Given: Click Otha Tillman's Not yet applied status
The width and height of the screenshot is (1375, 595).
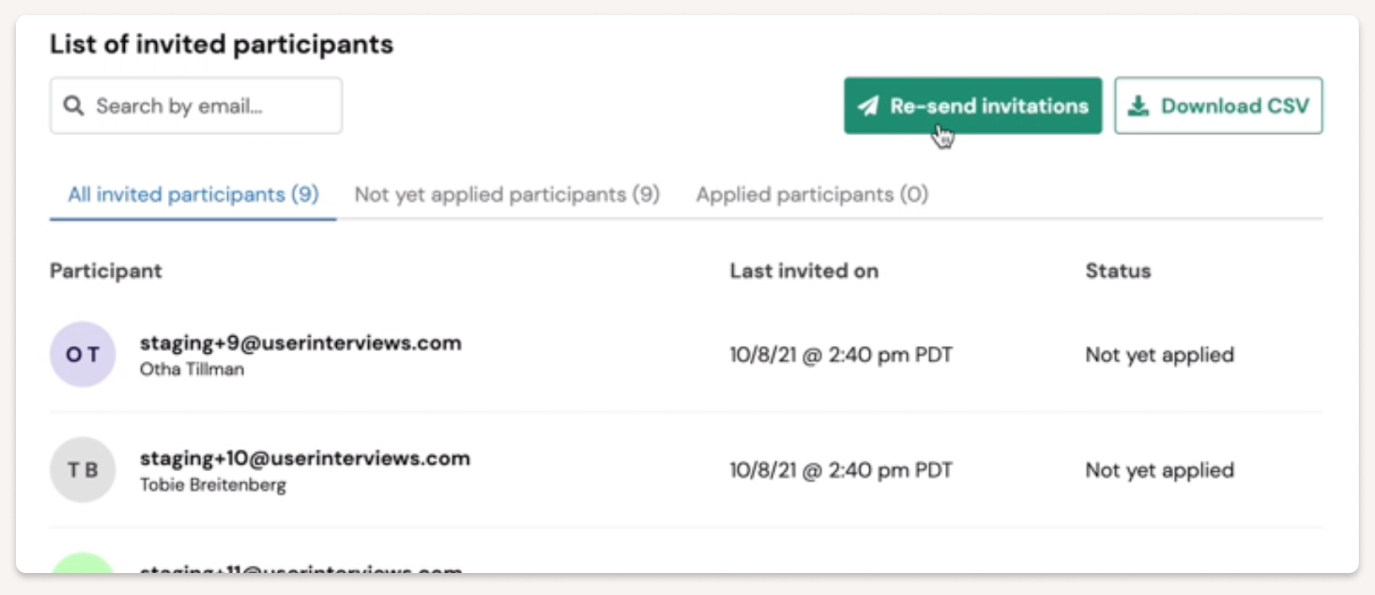Looking at the screenshot, I should coord(1159,355).
